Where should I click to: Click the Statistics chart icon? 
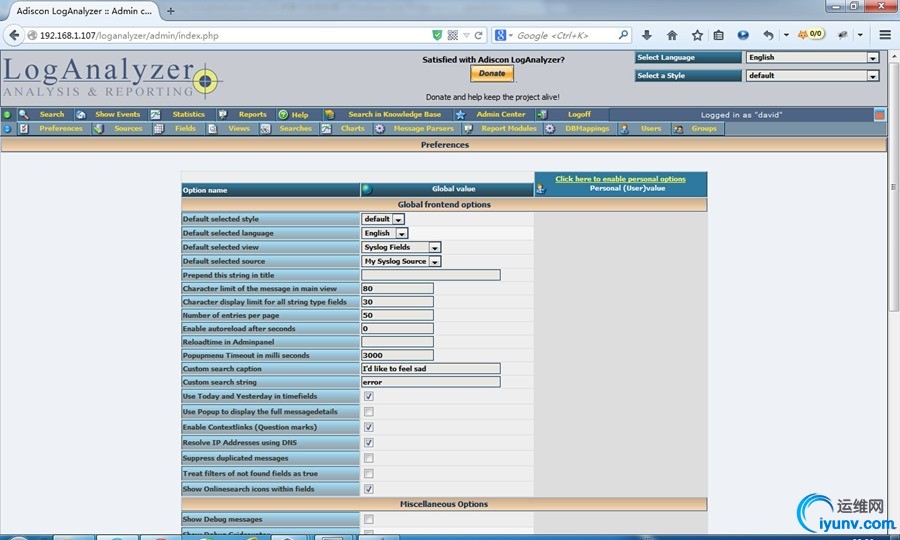pos(156,115)
